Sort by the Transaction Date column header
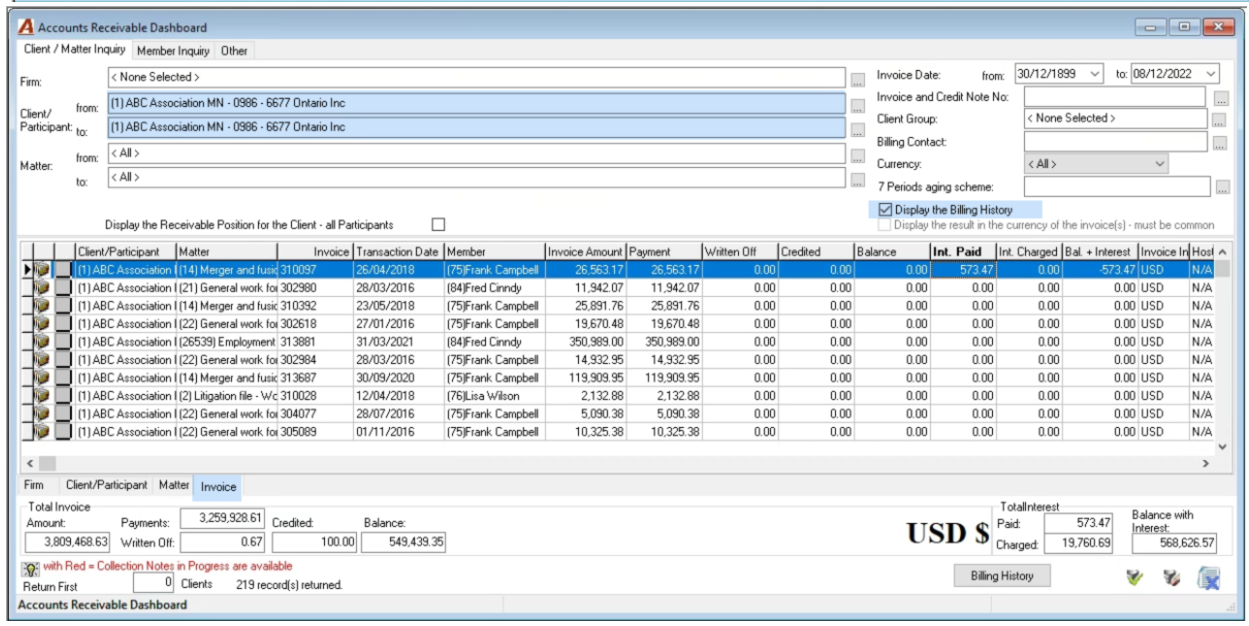This screenshot has height=626, width=1249. click(x=398, y=252)
